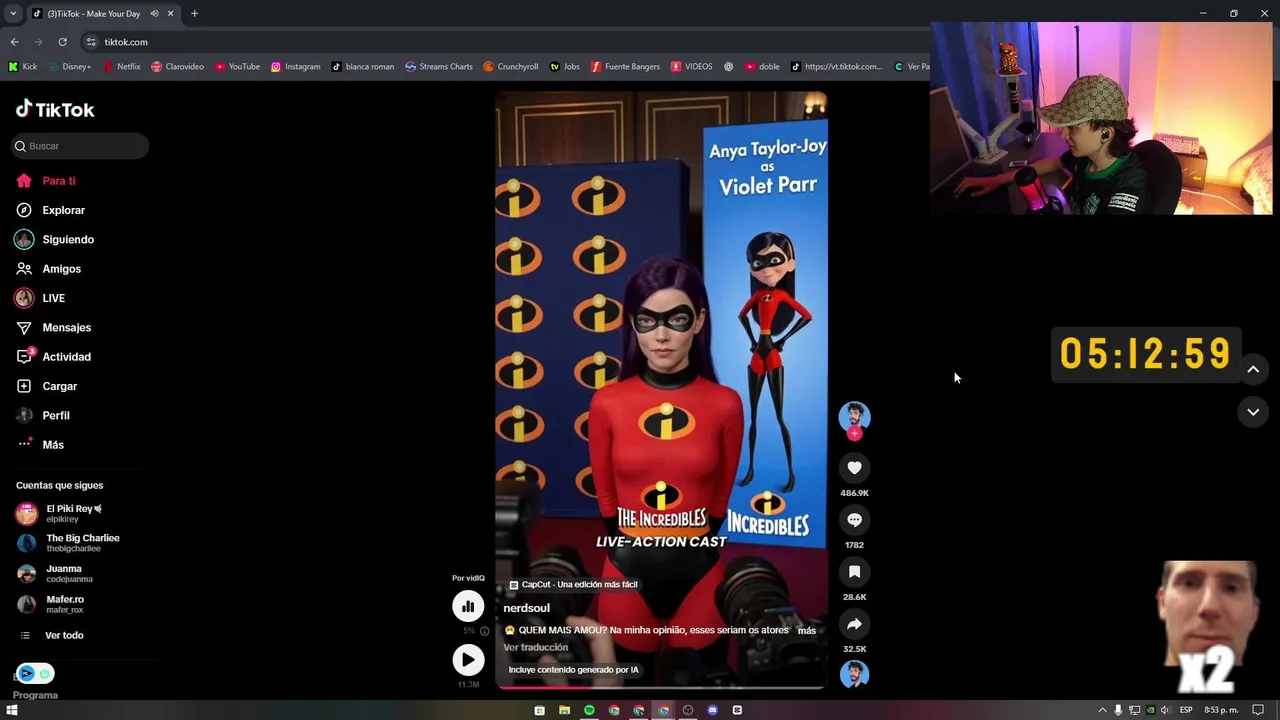Open CapCut from the taskbar
1280x720 pixels.
point(737,710)
